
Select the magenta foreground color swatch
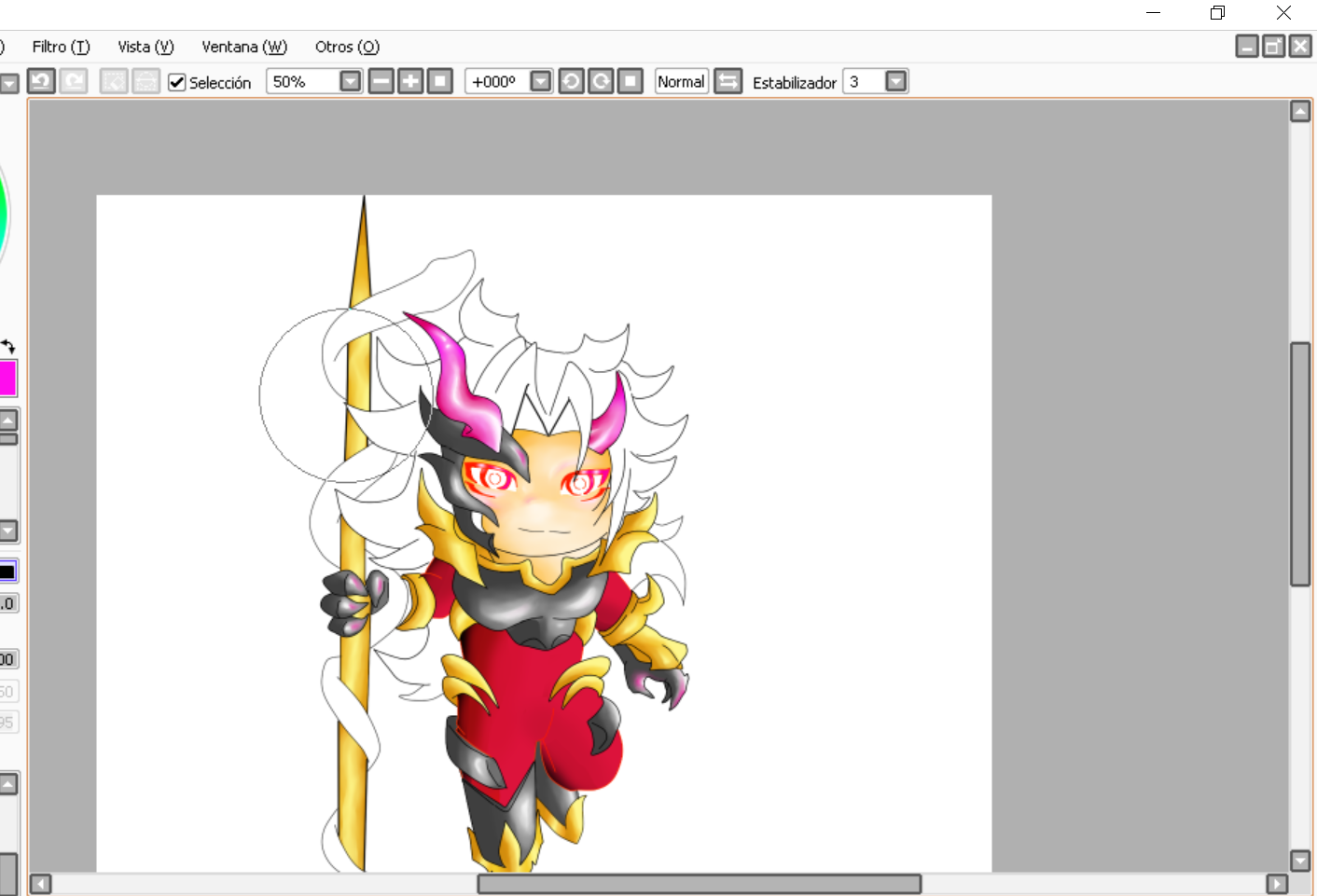click(7, 379)
